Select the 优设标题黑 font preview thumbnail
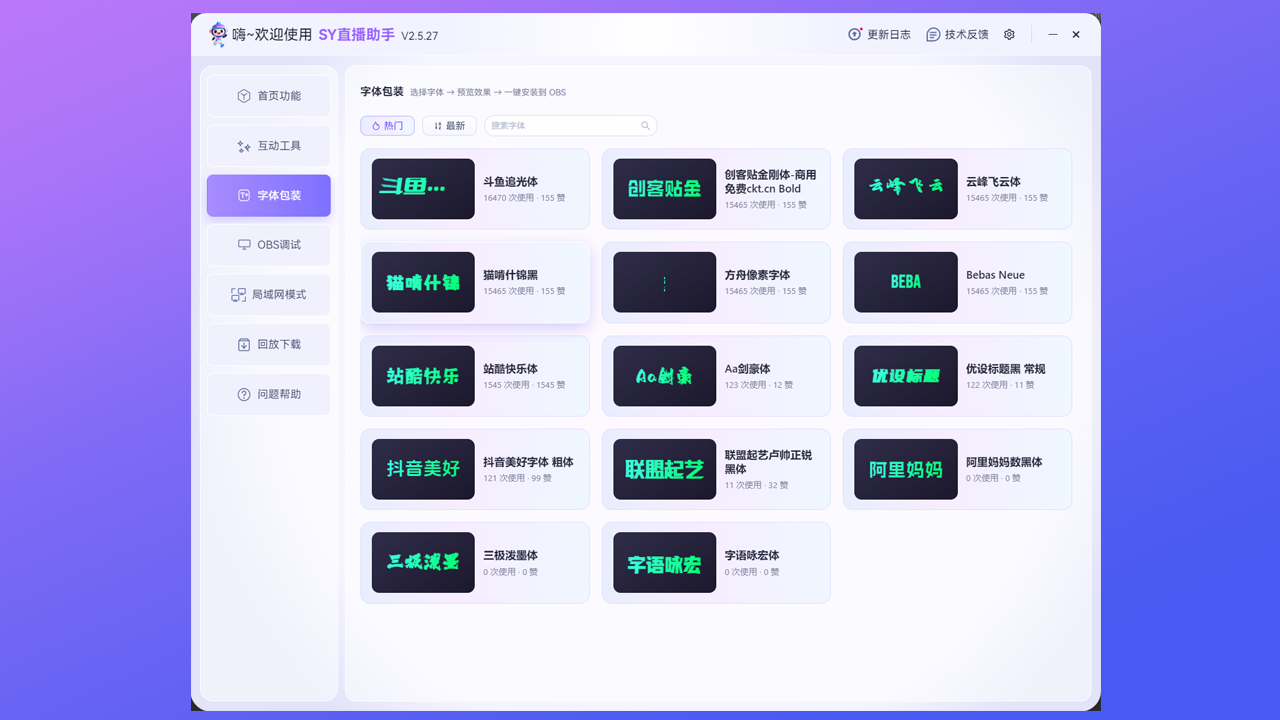Image resolution: width=1280 pixels, height=720 pixels. pyautogui.click(x=906, y=376)
